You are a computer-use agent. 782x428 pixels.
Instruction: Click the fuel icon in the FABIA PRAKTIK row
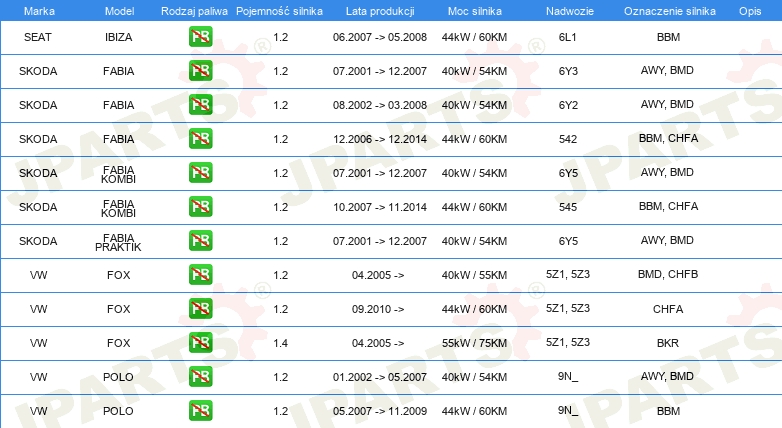(200, 240)
